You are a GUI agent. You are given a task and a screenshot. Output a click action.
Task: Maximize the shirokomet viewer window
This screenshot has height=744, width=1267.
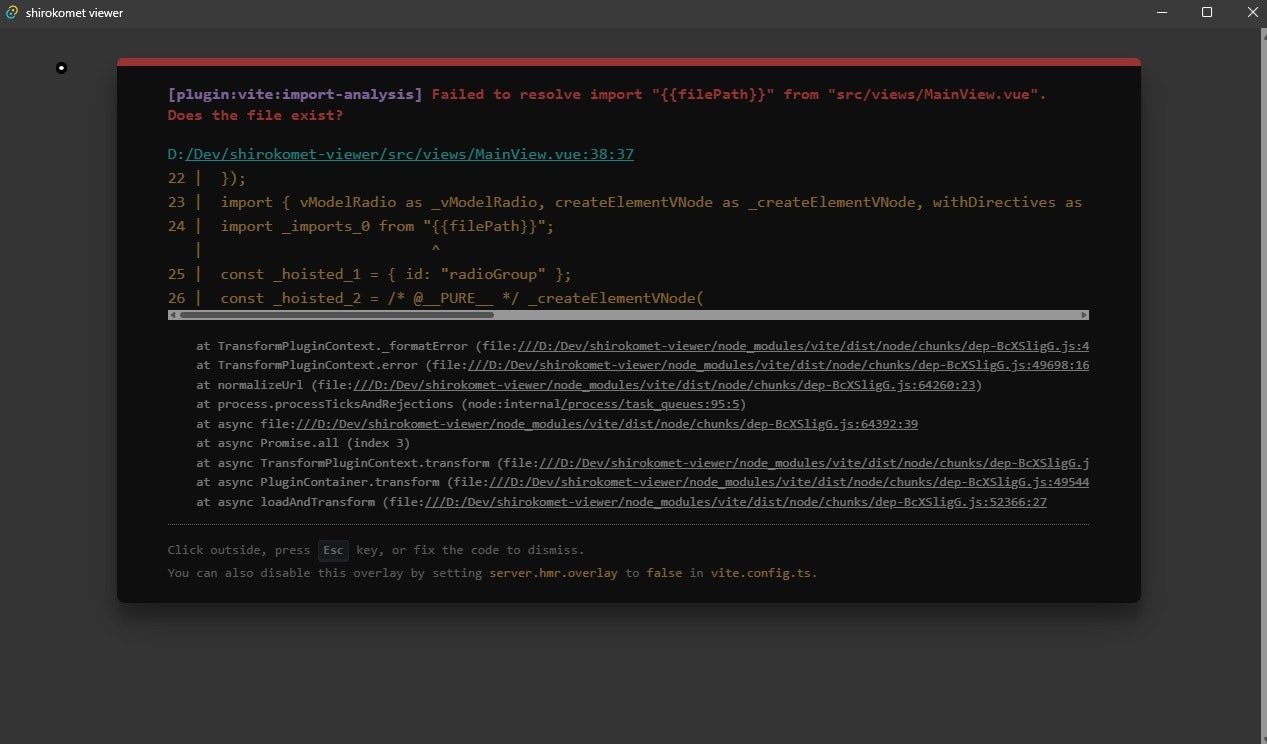(1207, 12)
